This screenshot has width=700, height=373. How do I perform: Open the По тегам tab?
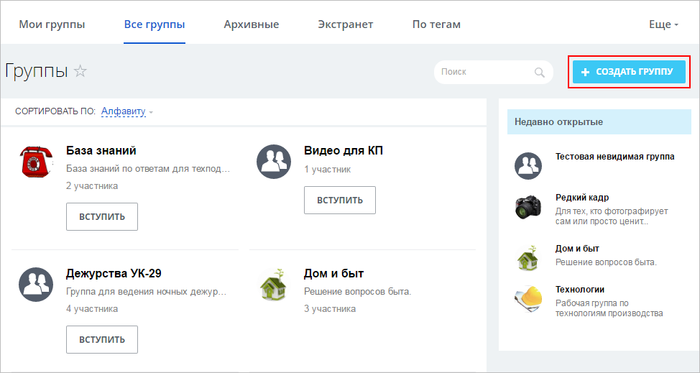436,24
